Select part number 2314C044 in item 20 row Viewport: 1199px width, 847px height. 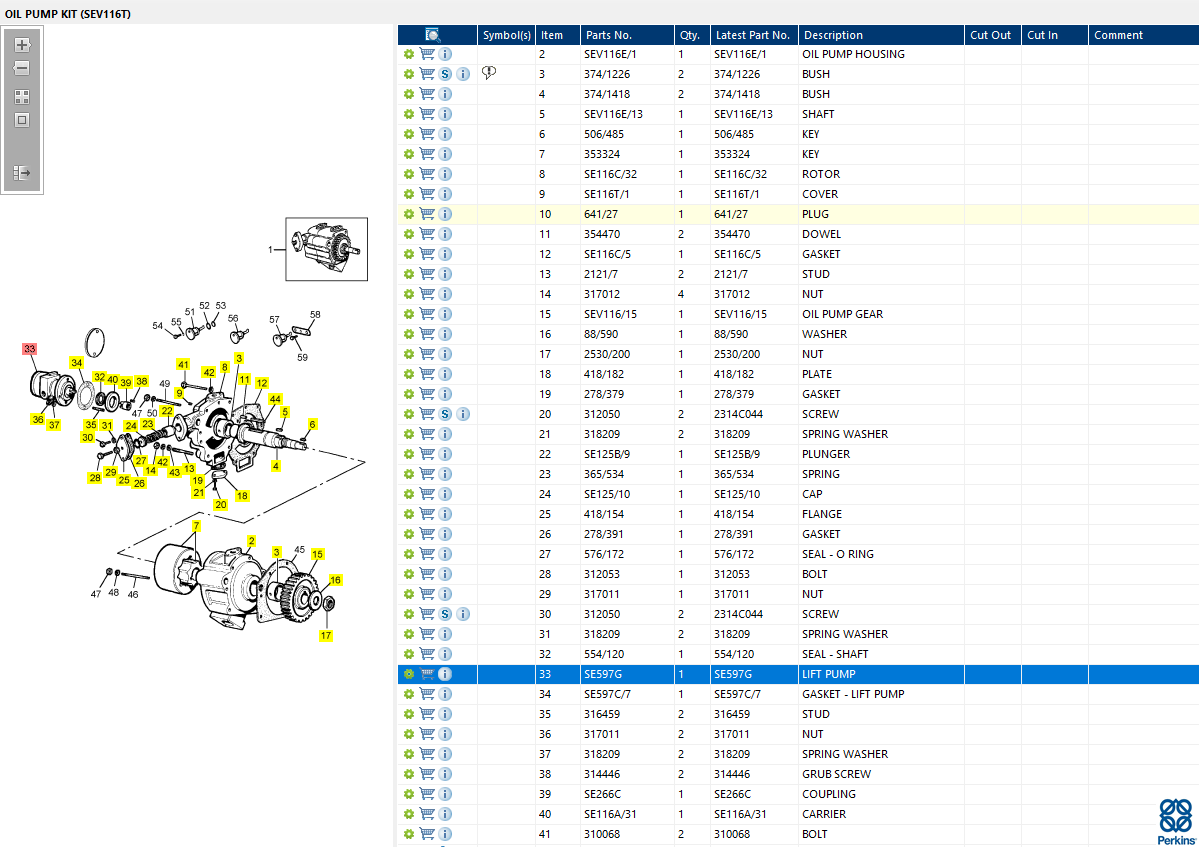[x=739, y=414]
